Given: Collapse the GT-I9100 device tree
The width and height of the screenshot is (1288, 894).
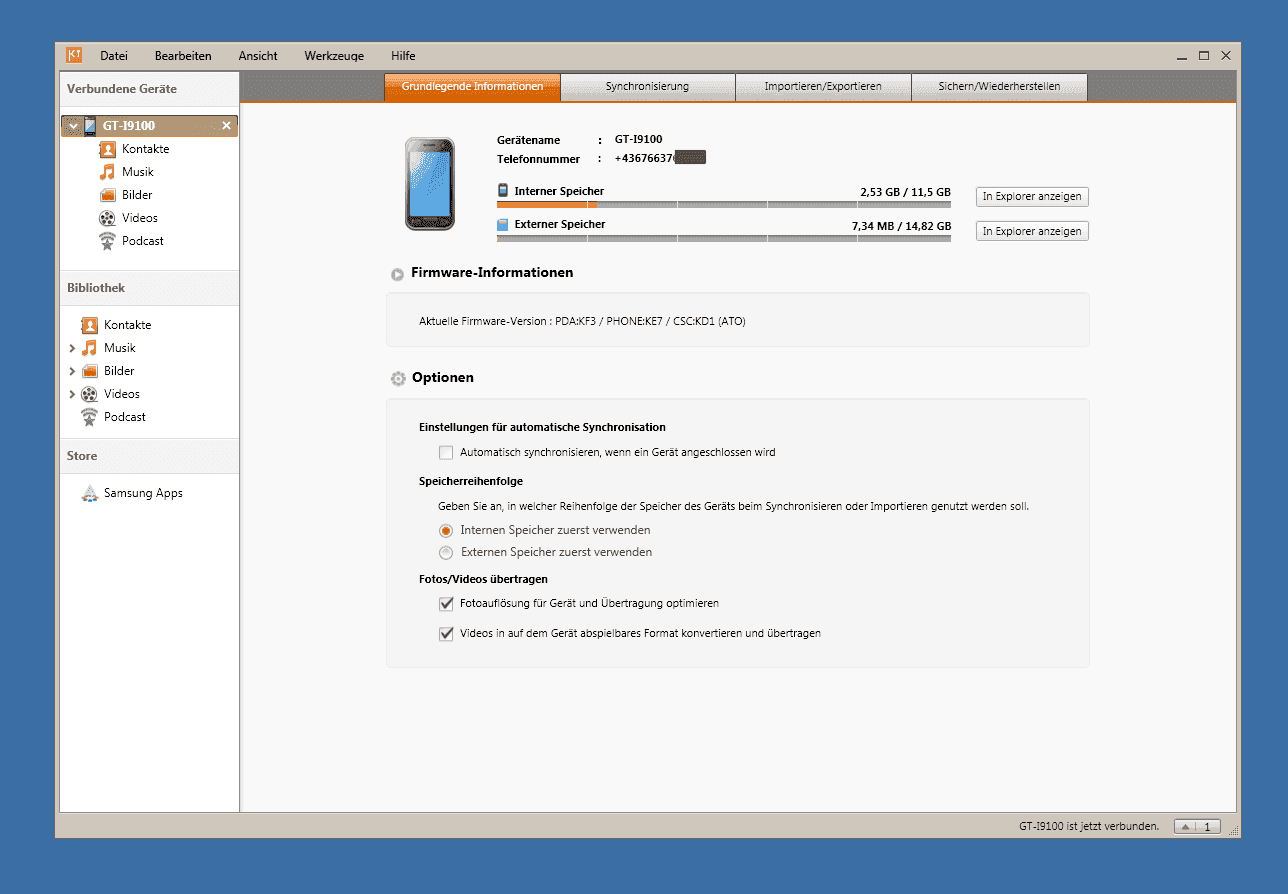Looking at the screenshot, I should coord(72,126).
